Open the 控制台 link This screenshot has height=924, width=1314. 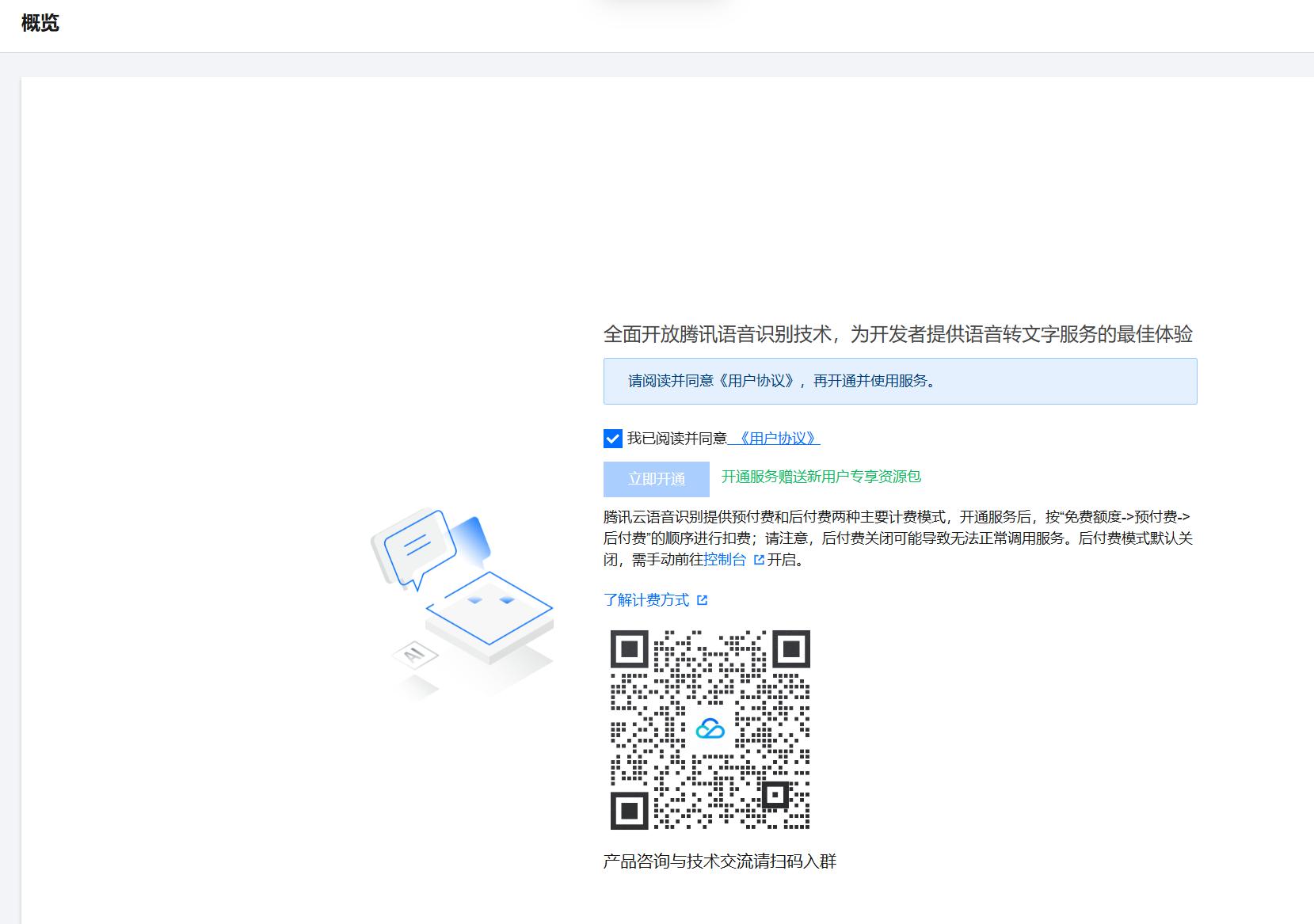[x=725, y=560]
